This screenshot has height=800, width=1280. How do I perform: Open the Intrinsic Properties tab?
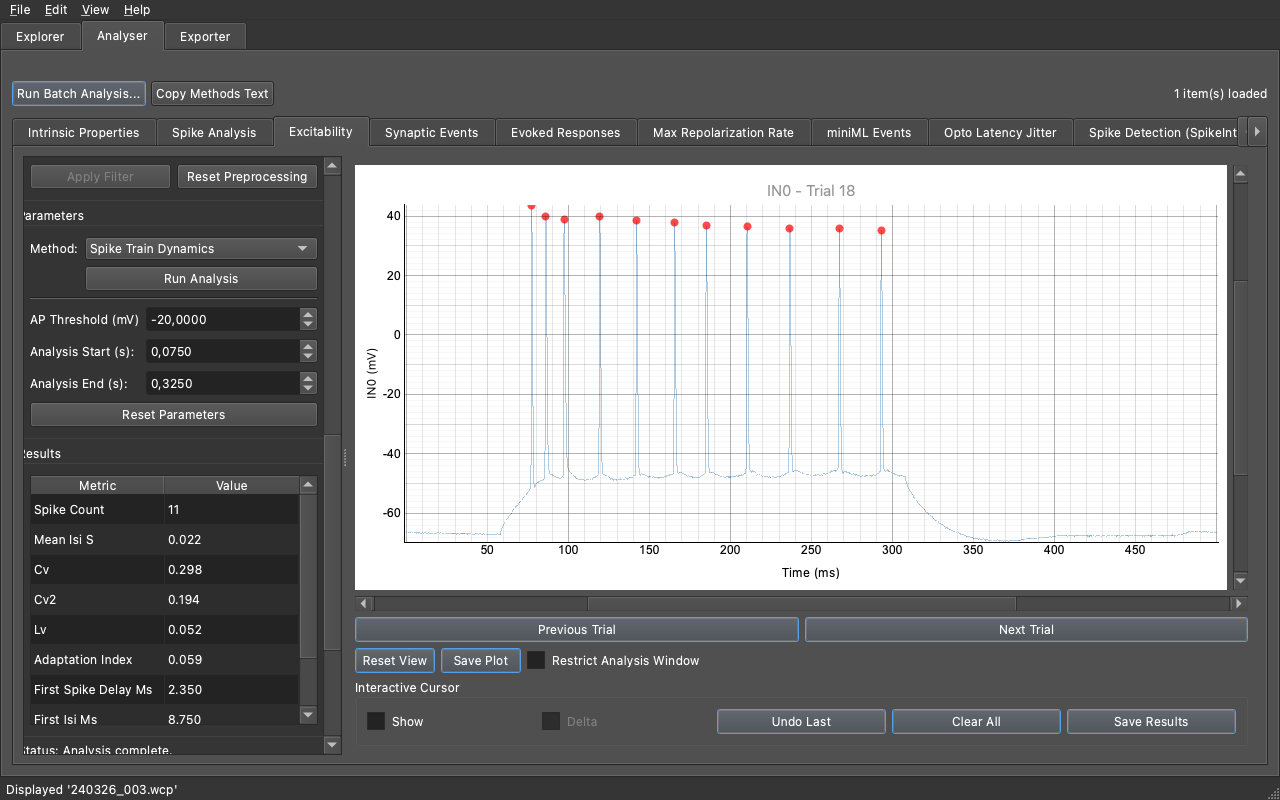[x=83, y=132]
